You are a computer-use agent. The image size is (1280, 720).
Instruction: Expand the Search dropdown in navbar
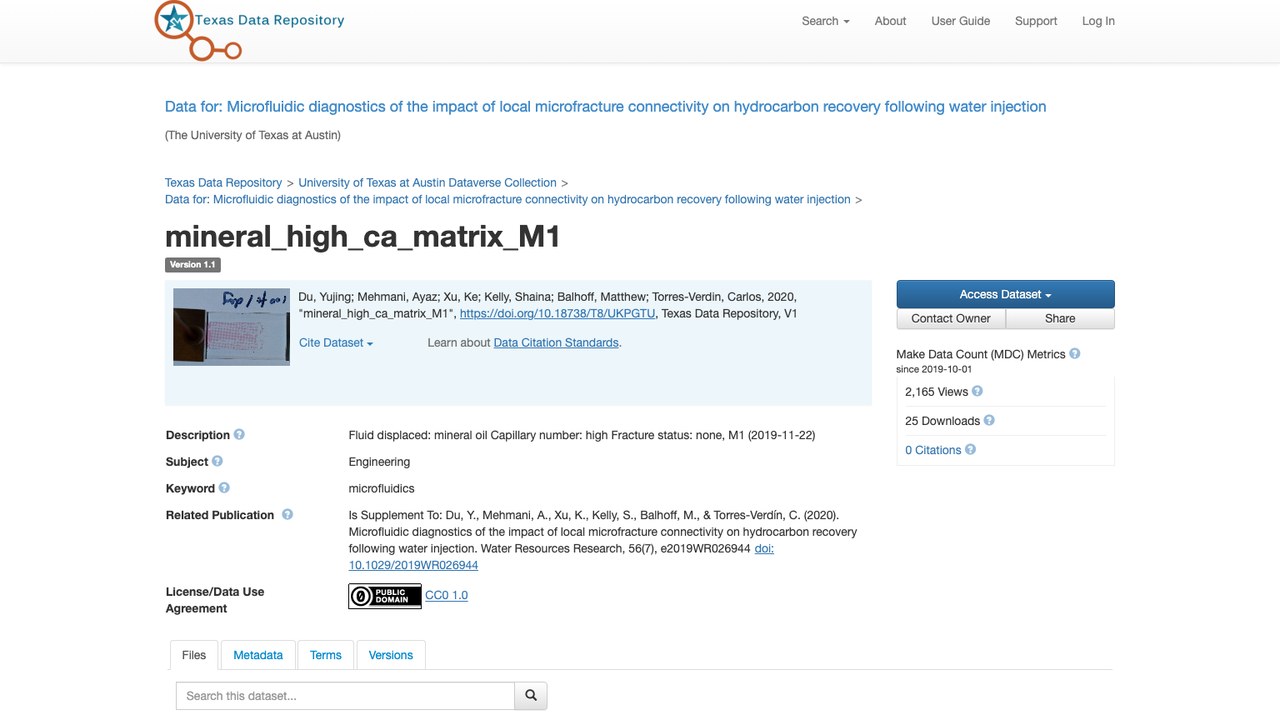[825, 21]
